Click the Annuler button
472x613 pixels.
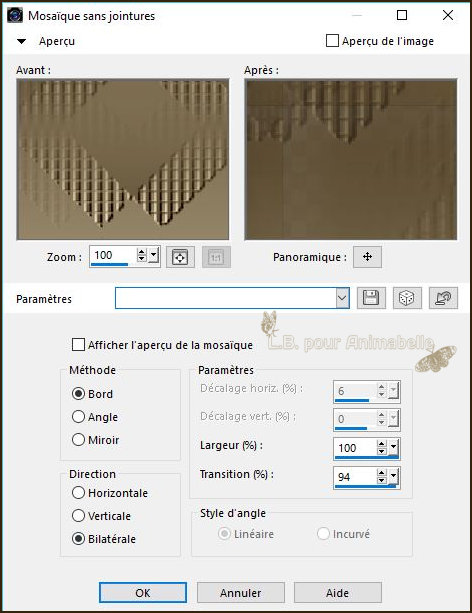[240, 593]
